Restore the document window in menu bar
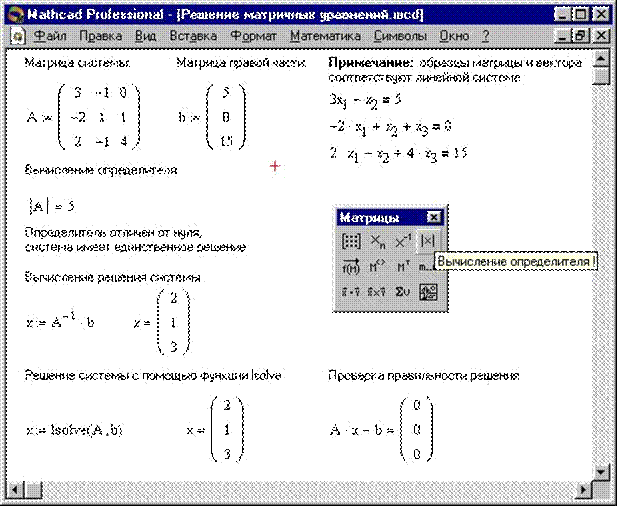This screenshot has height=506, width=617. pyautogui.click(x=580, y=36)
